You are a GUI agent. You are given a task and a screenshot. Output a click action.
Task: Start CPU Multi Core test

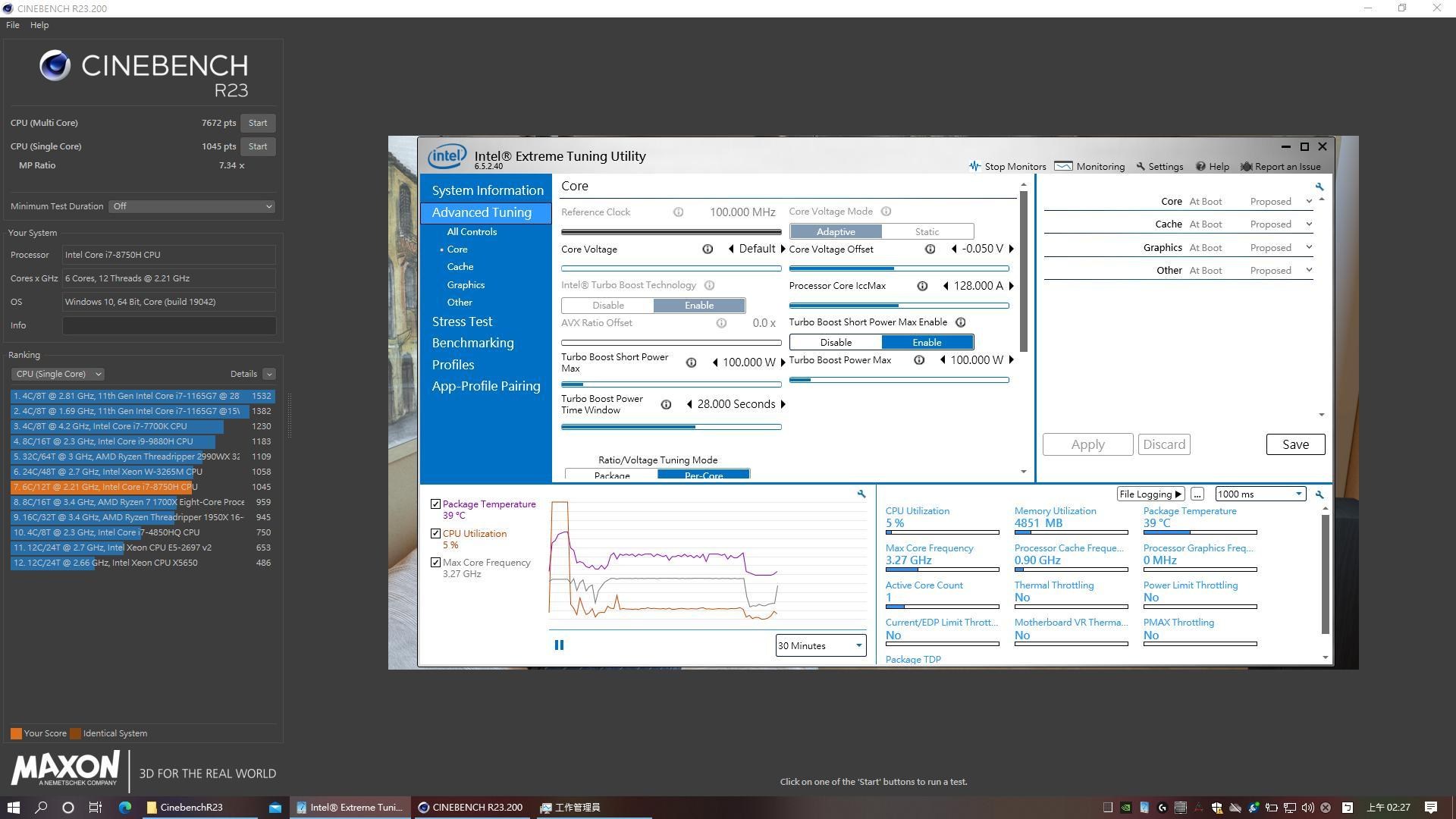coord(258,123)
